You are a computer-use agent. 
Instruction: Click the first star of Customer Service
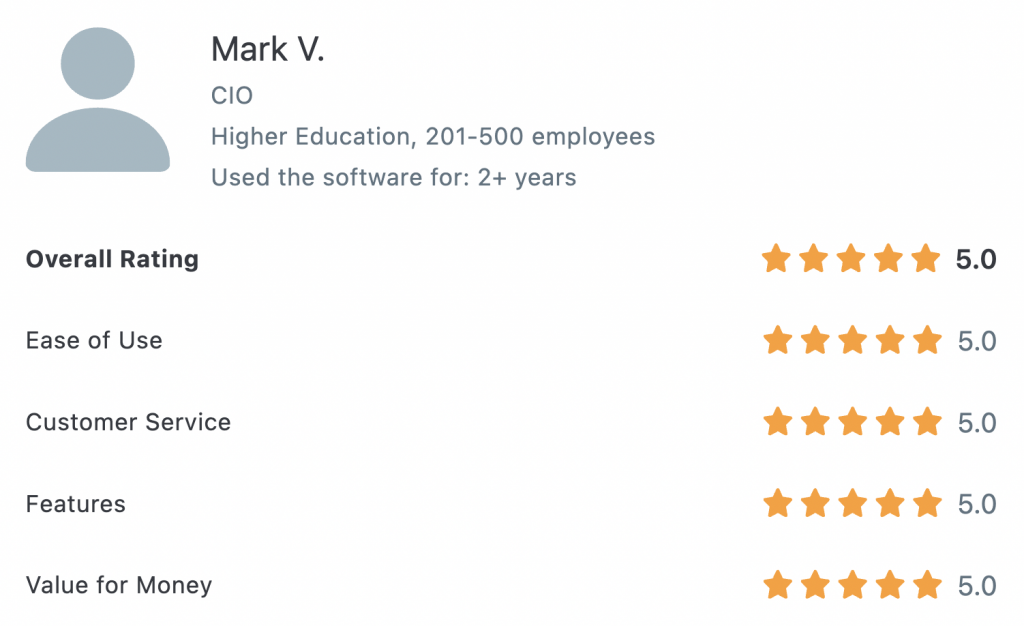point(778,422)
